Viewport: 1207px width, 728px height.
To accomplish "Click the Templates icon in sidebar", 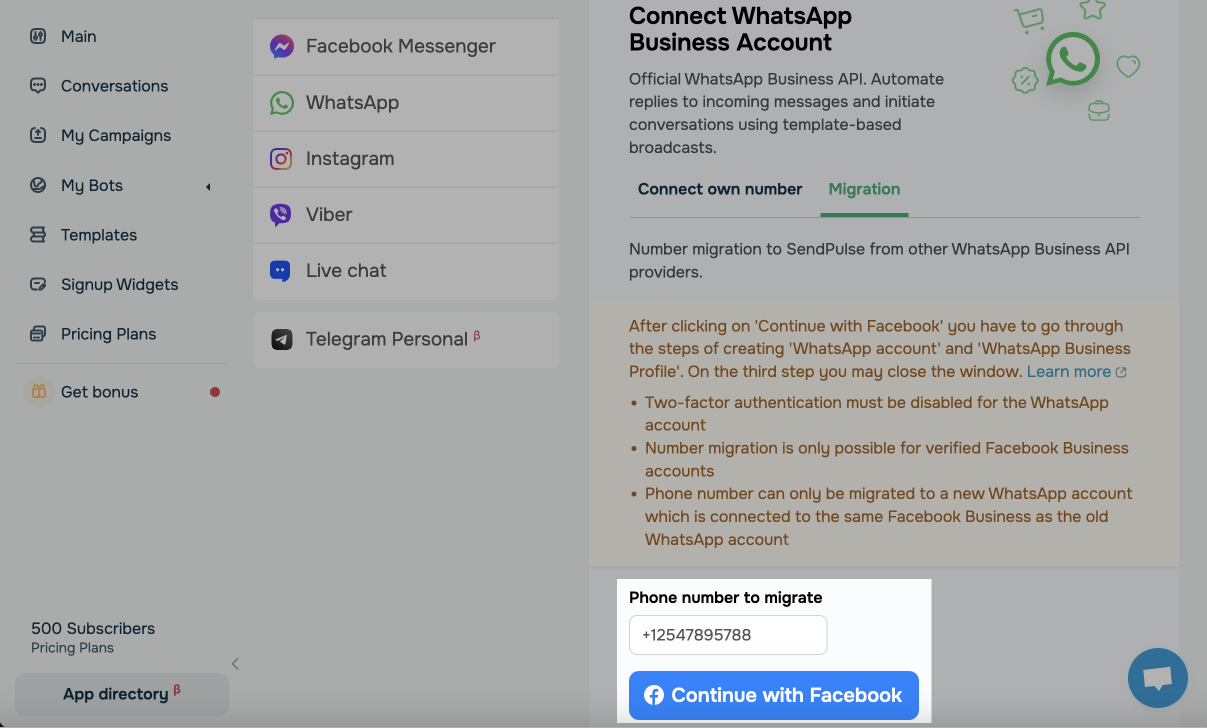I will click(38, 235).
